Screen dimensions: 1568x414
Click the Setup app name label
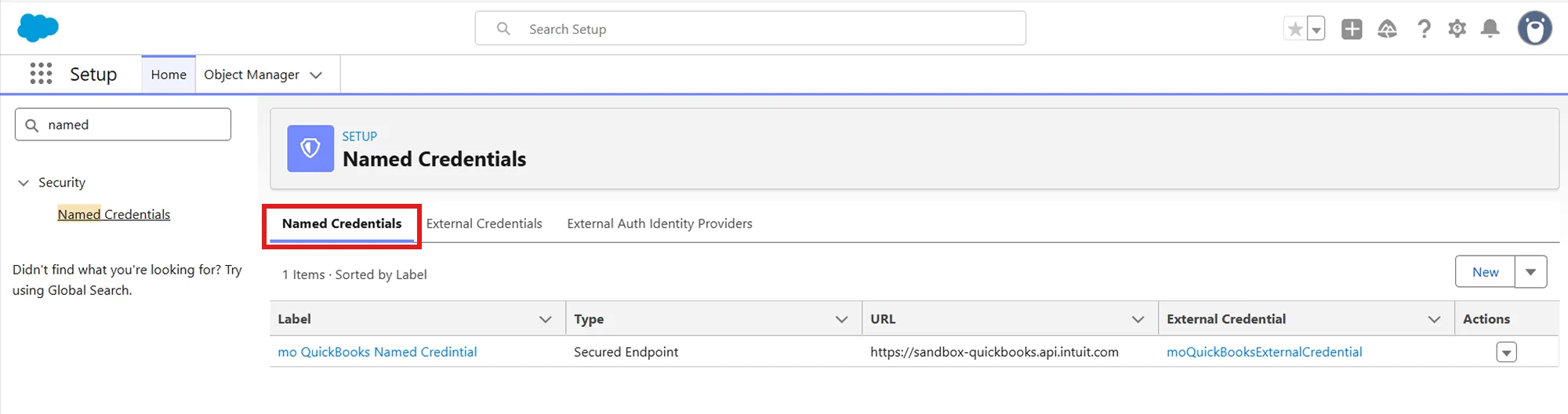[93, 74]
